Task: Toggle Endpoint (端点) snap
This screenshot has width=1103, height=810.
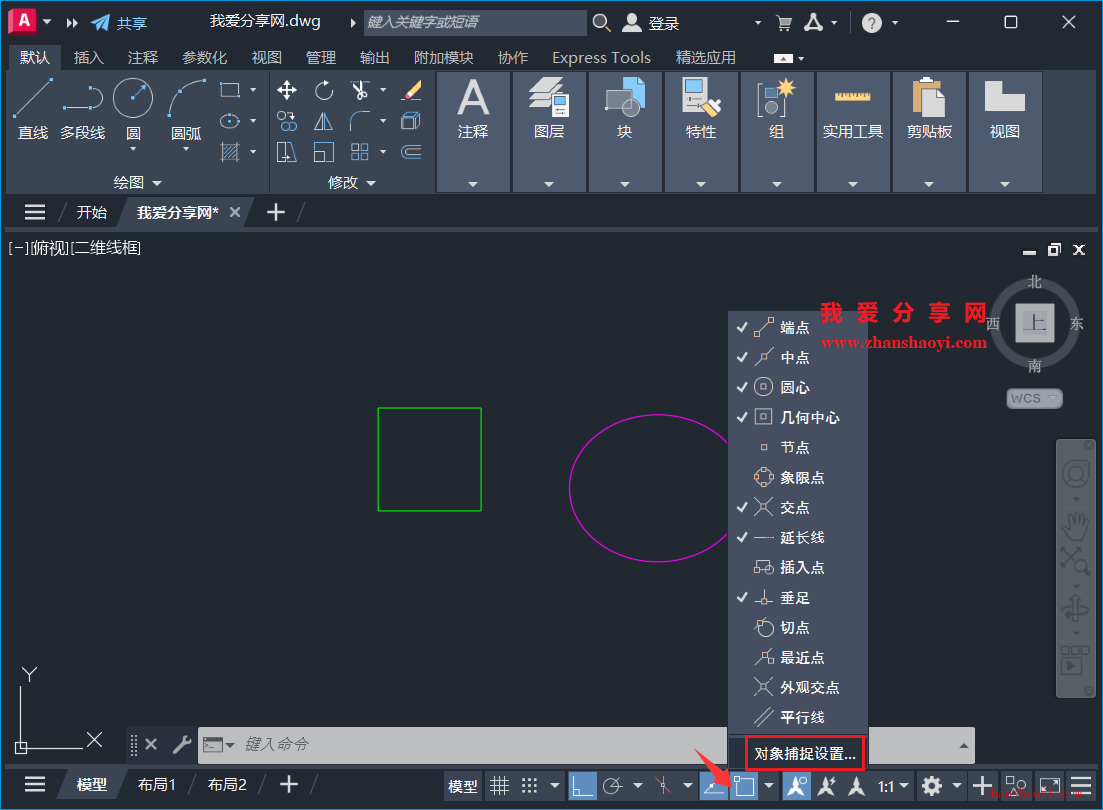Action: tap(798, 327)
